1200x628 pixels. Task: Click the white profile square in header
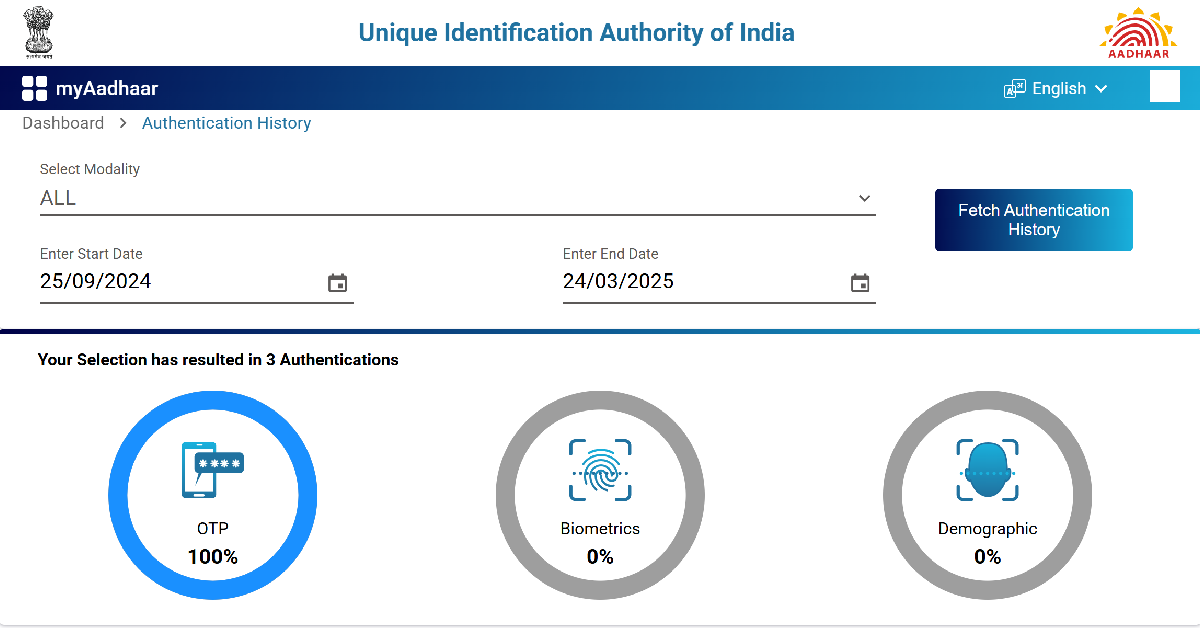point(1165,87)
